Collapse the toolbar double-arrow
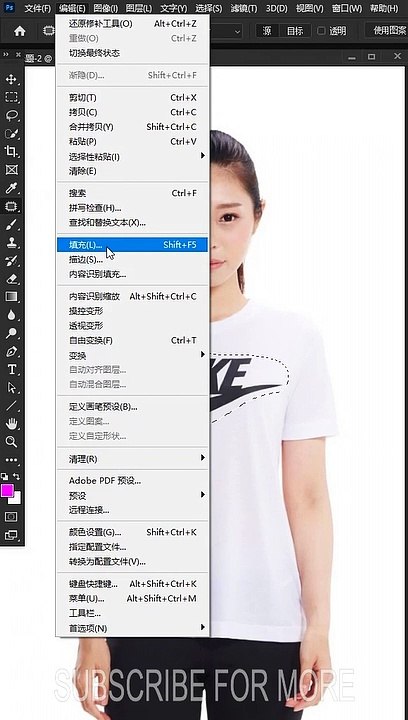 (x=6, y=54)
